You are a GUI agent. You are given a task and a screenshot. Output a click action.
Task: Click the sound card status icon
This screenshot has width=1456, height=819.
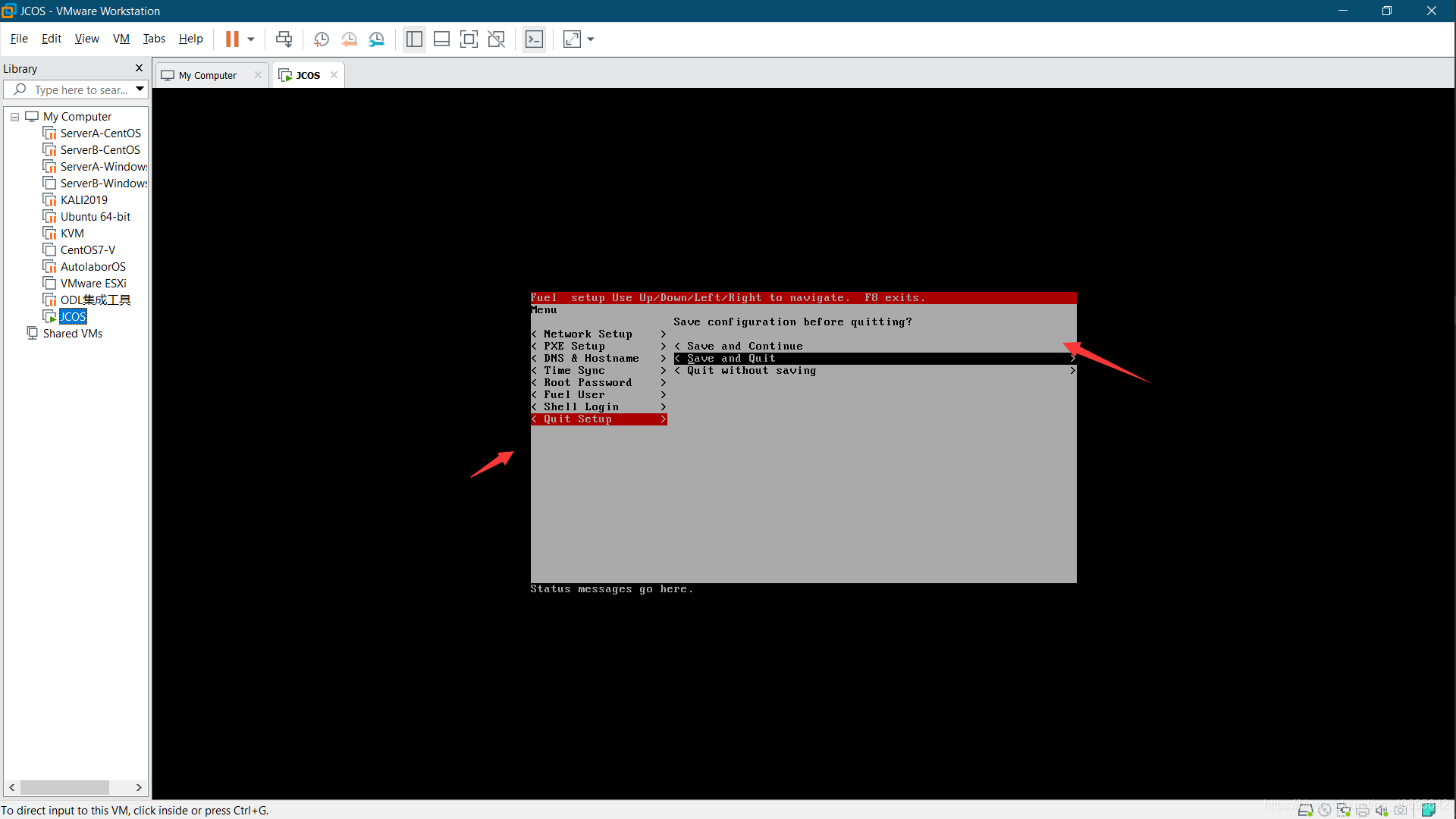(x=1382, y=810)
